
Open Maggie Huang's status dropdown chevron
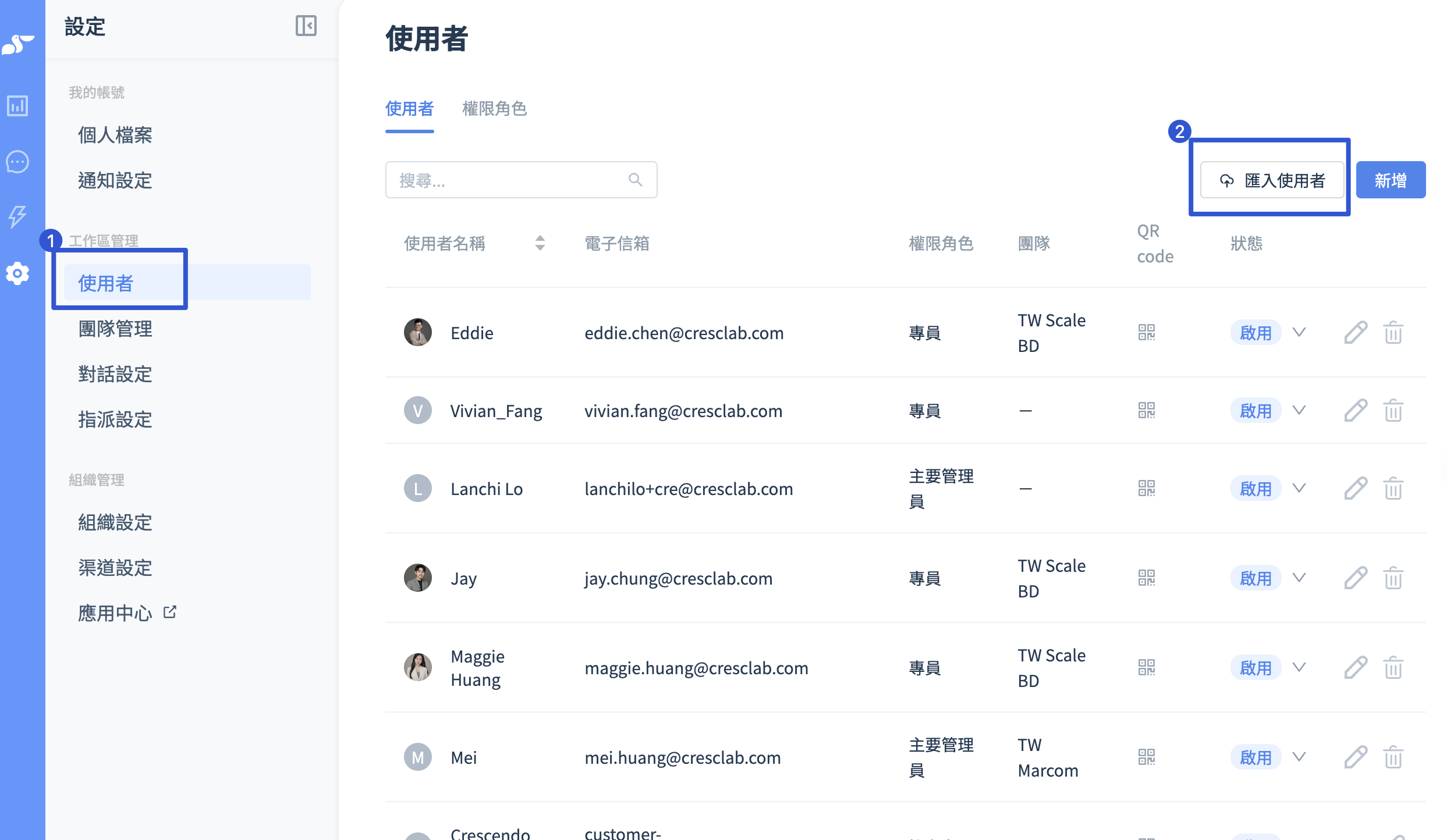[x=1299, y=668]
